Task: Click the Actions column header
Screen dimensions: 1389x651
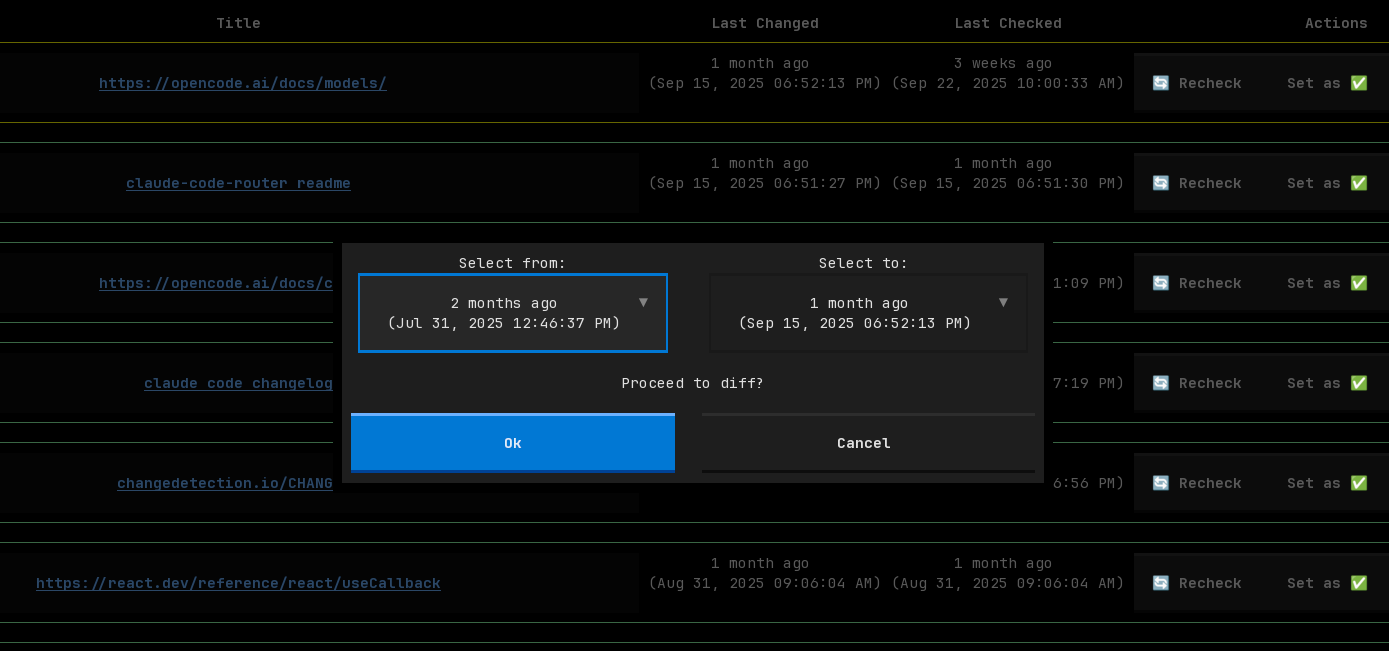Action: click(1336, 23)
